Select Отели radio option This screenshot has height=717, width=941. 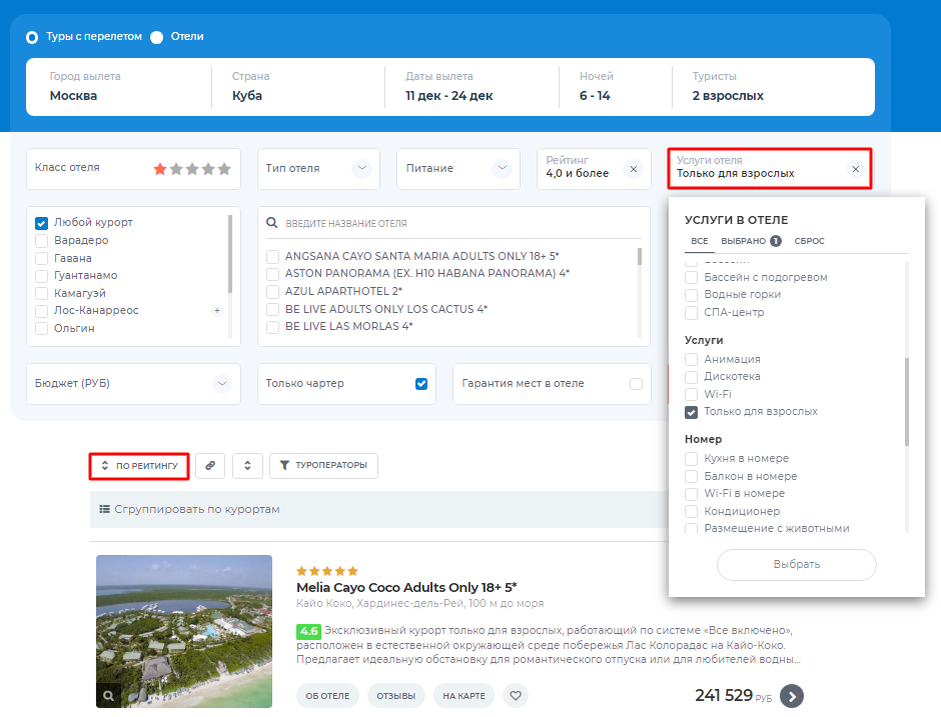tap(157, 37)
